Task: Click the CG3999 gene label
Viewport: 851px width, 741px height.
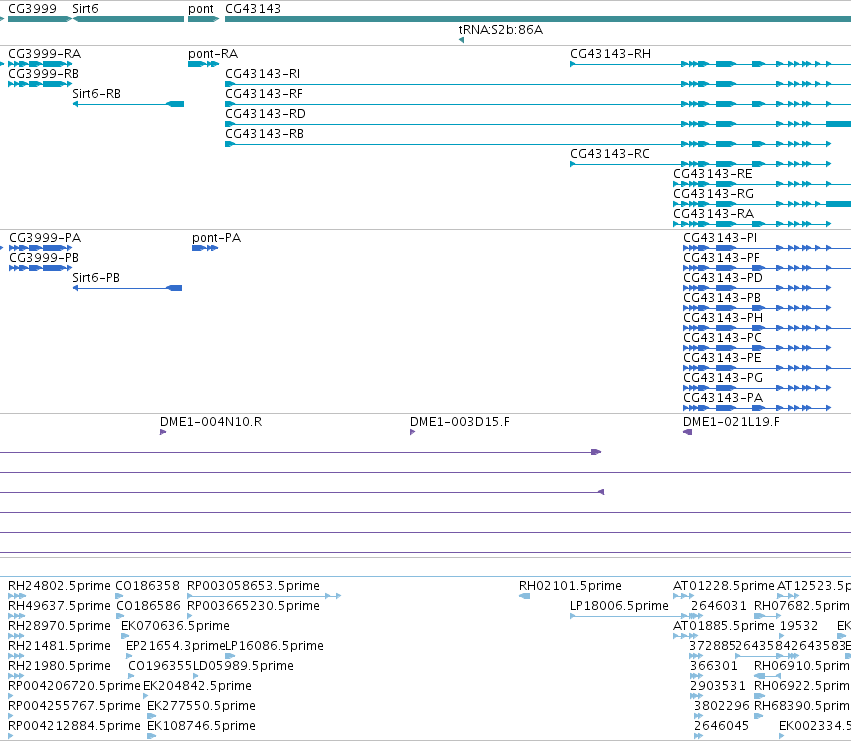Action: [x=32, y=9]
